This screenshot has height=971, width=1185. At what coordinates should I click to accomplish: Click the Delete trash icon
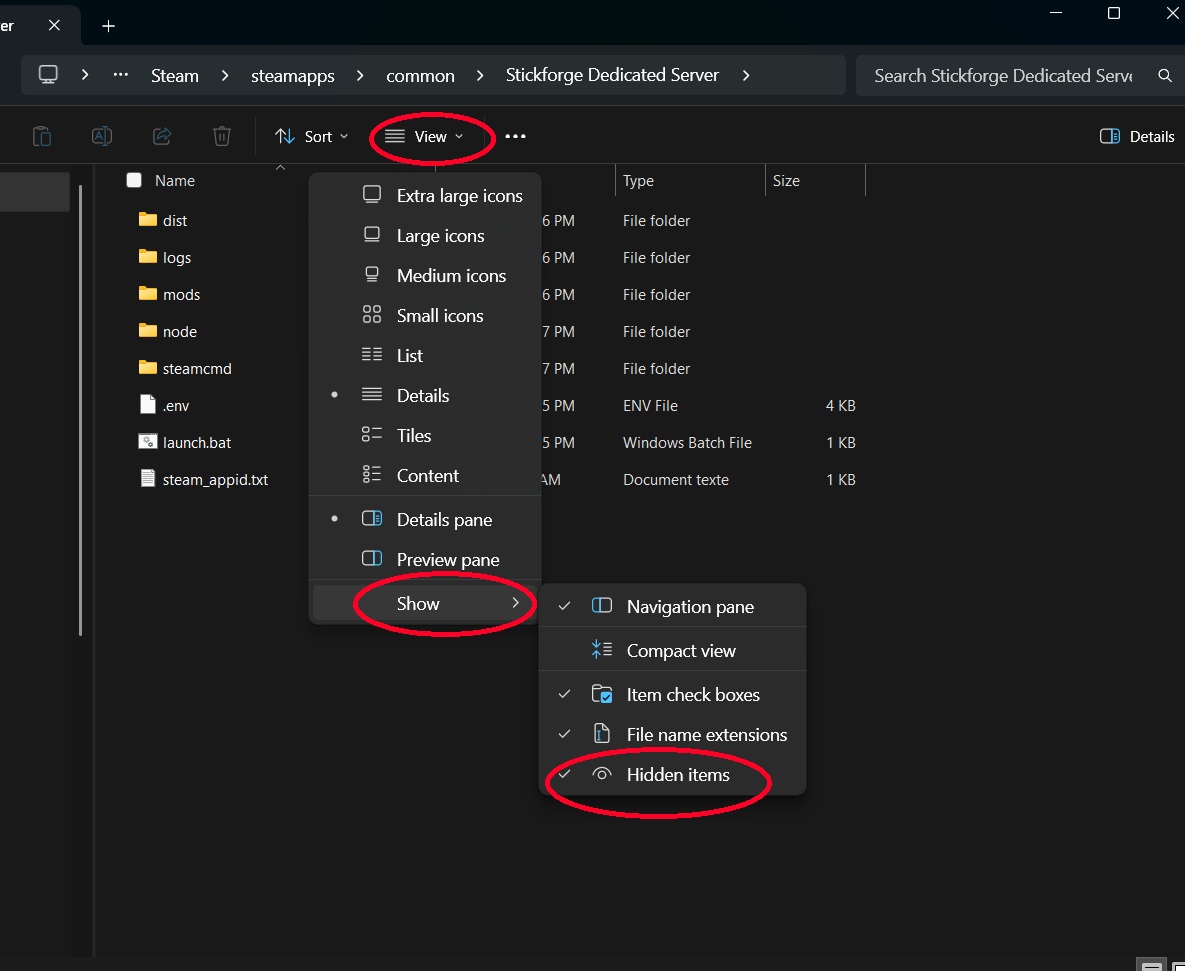pyautogui.click(x=221, y=136)
